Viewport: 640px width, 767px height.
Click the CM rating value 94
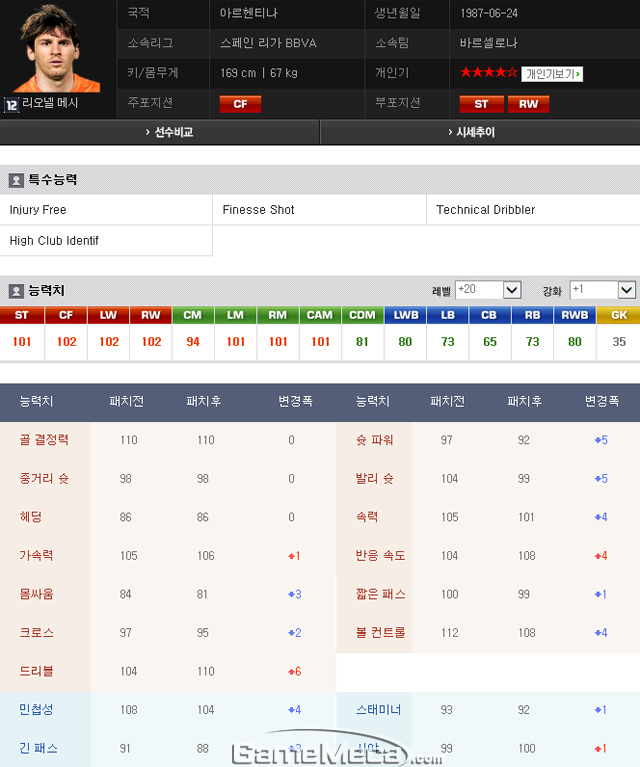click(193, 341)
